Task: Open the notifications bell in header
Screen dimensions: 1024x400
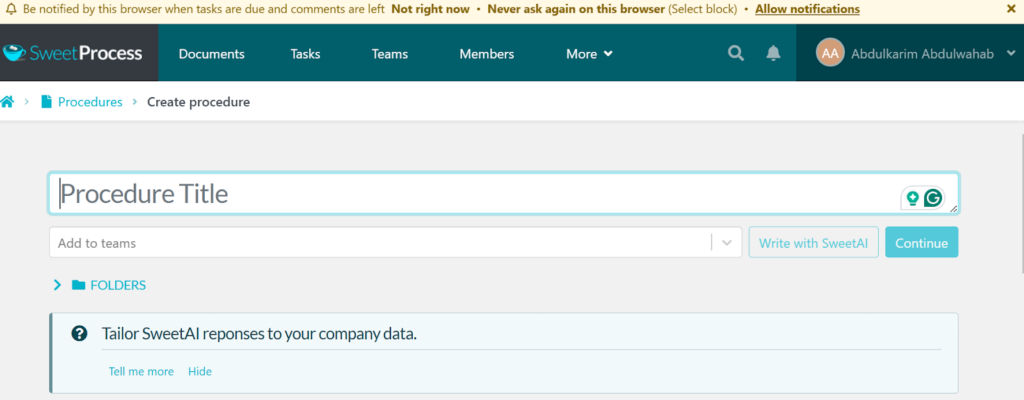Action: pos(773,54)
